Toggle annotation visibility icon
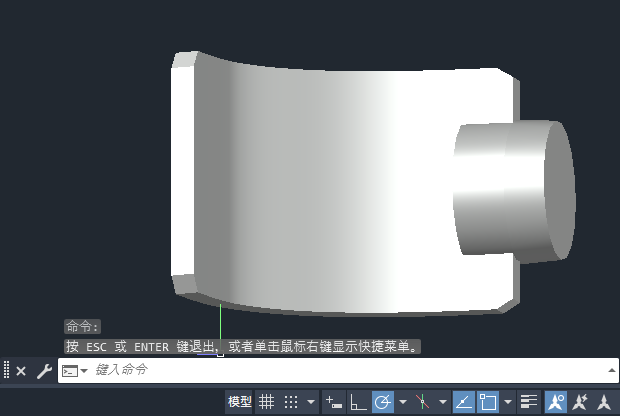The image size is (620, 416). point(556,402)
